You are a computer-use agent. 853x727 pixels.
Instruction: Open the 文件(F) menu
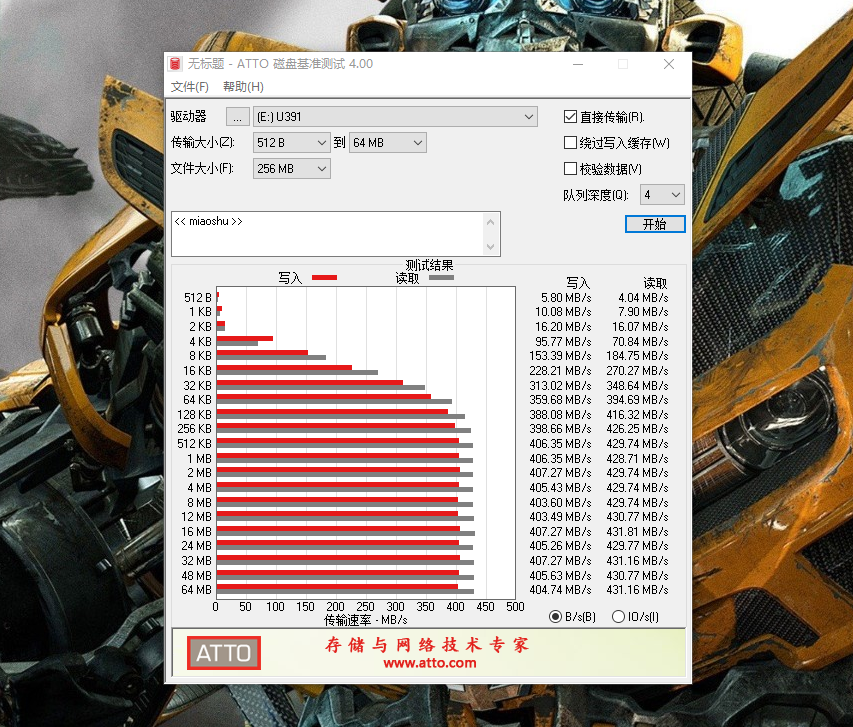point(190,86)
